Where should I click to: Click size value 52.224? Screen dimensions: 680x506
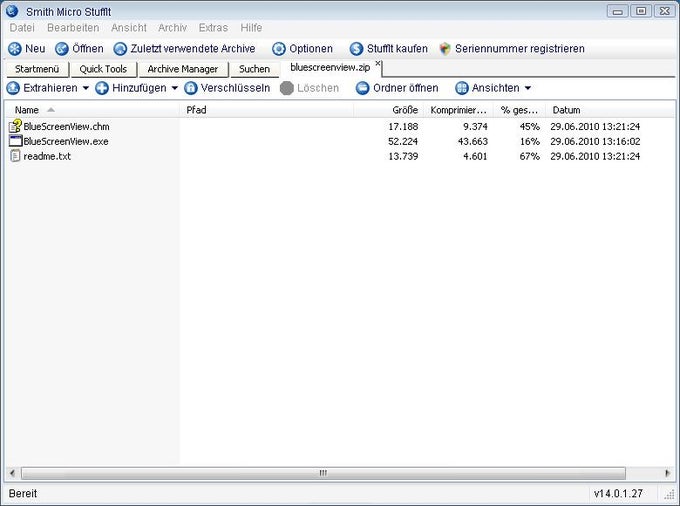point(403,141)
